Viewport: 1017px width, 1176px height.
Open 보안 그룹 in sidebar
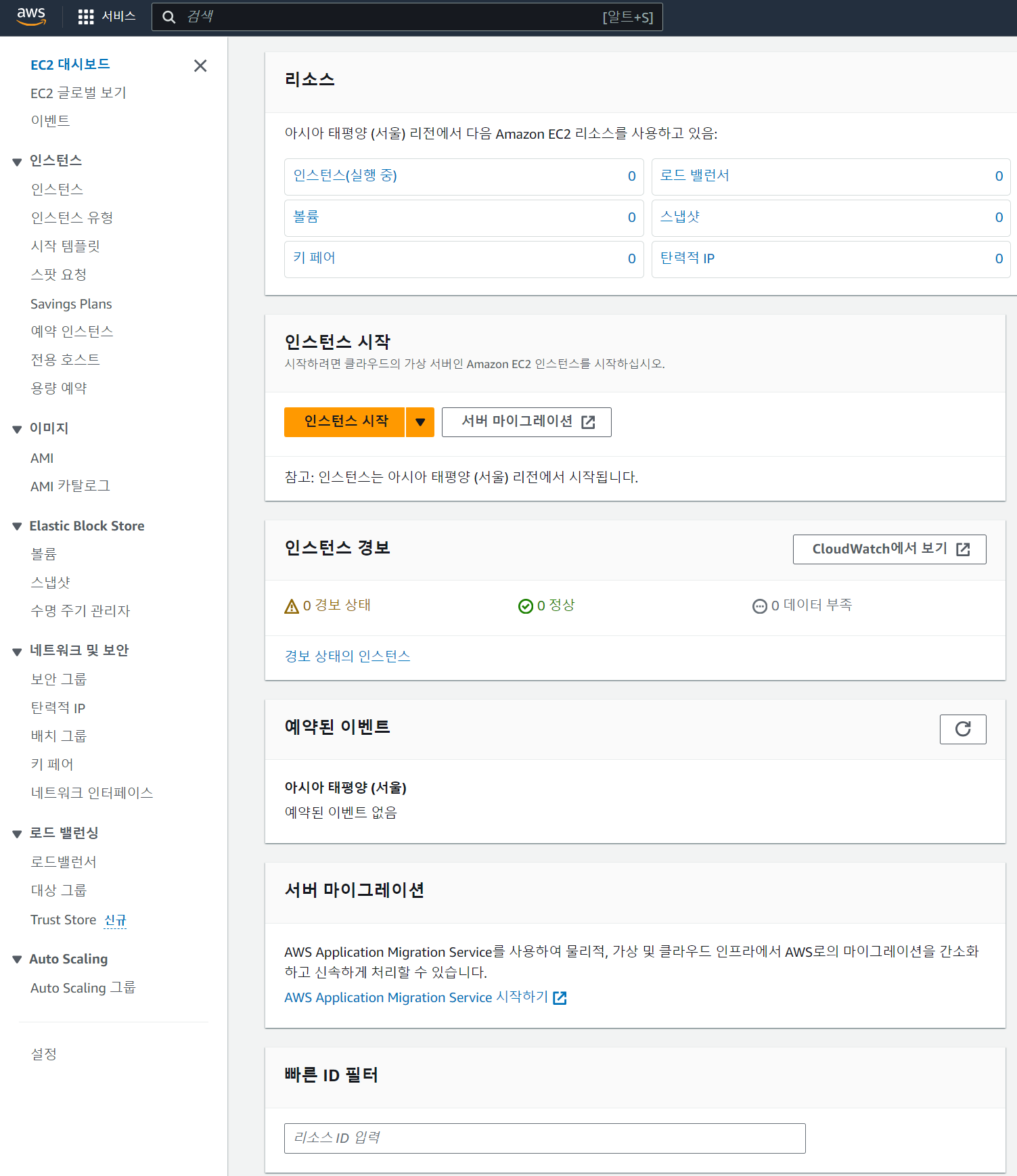59,679
